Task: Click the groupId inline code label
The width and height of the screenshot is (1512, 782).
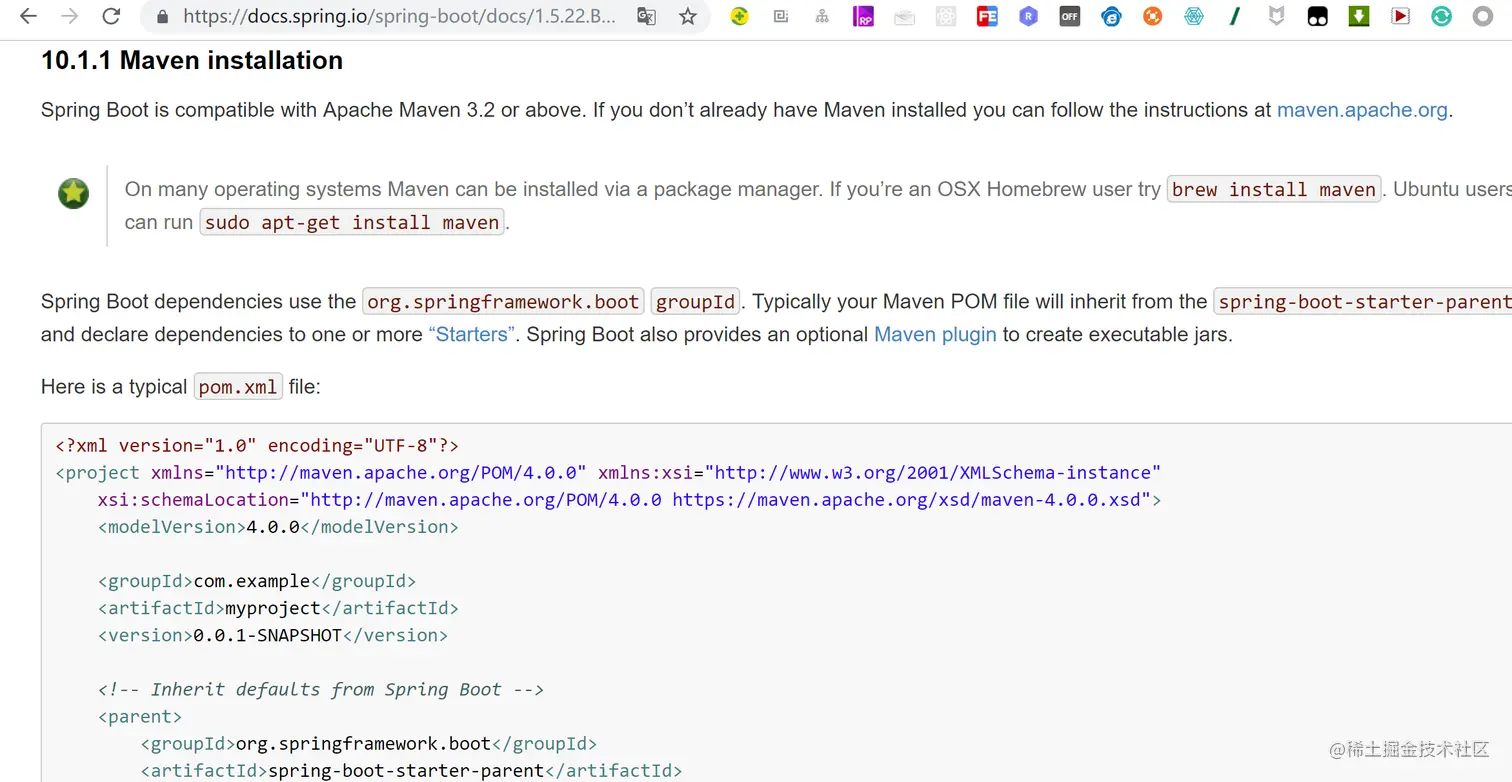Action: [696, 301]
